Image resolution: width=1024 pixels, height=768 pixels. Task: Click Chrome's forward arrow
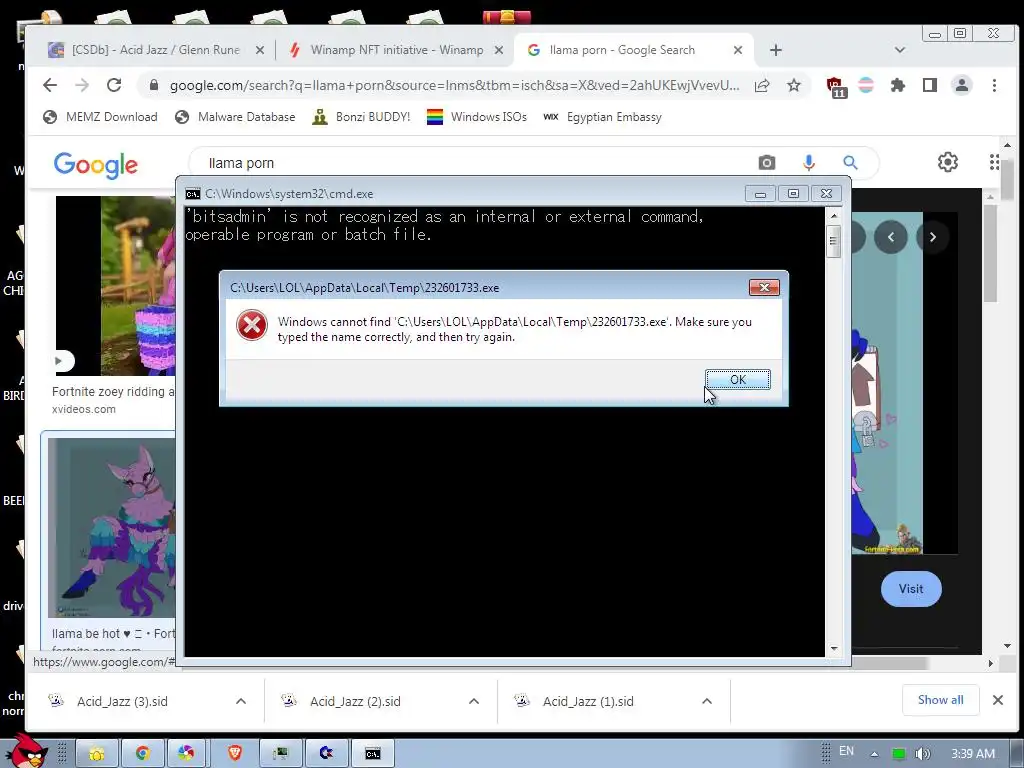(82, 85)
